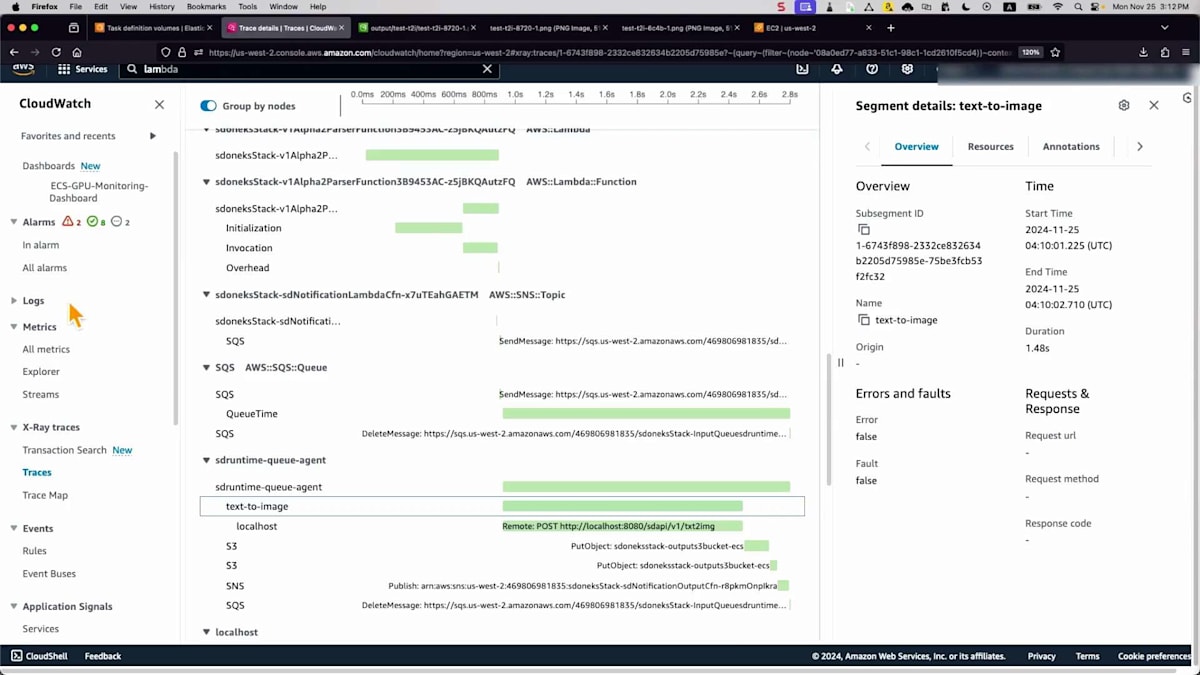
Task: Reload the page in Firefox
Action: 56,52
